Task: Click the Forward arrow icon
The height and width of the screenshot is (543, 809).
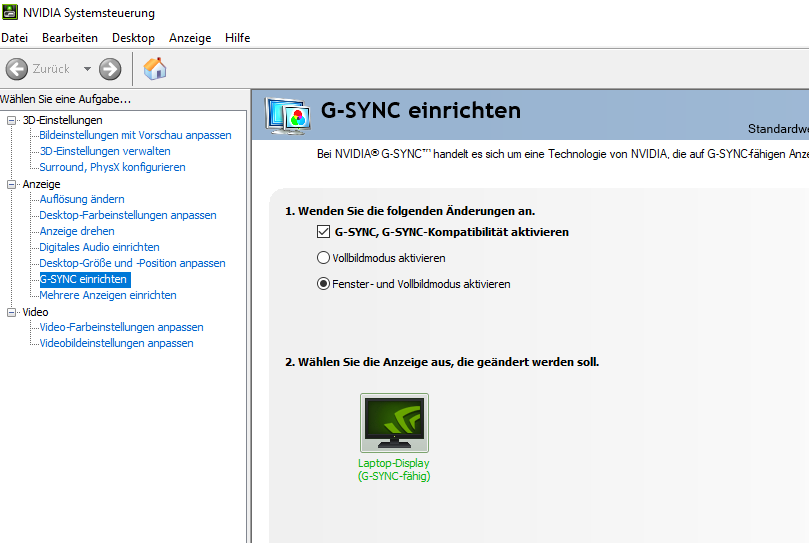Action: click(x=110, y=69)
